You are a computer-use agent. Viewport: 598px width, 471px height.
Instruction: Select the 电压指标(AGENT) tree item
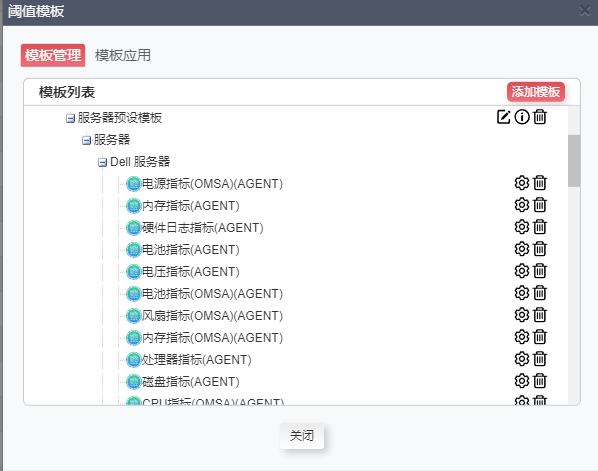pos(190,272)
